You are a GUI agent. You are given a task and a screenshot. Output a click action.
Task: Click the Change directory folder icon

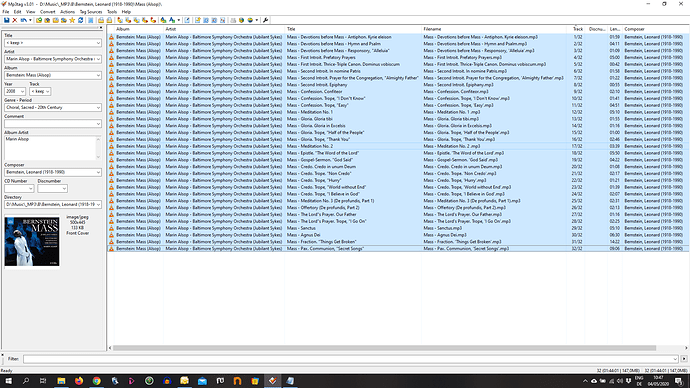pos(39,20)
